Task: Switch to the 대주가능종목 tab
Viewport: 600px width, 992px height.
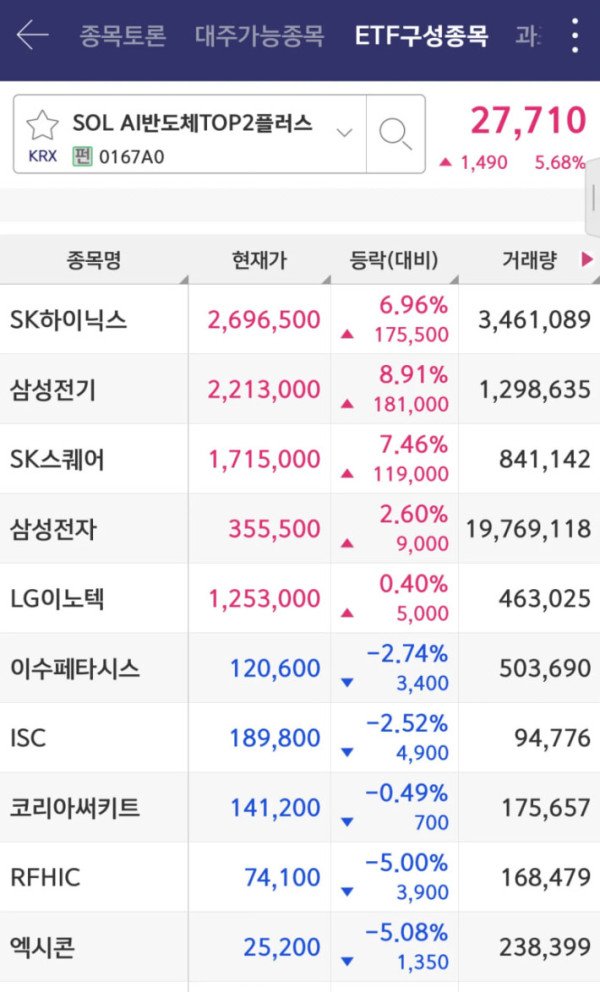Action: point(259,35)
